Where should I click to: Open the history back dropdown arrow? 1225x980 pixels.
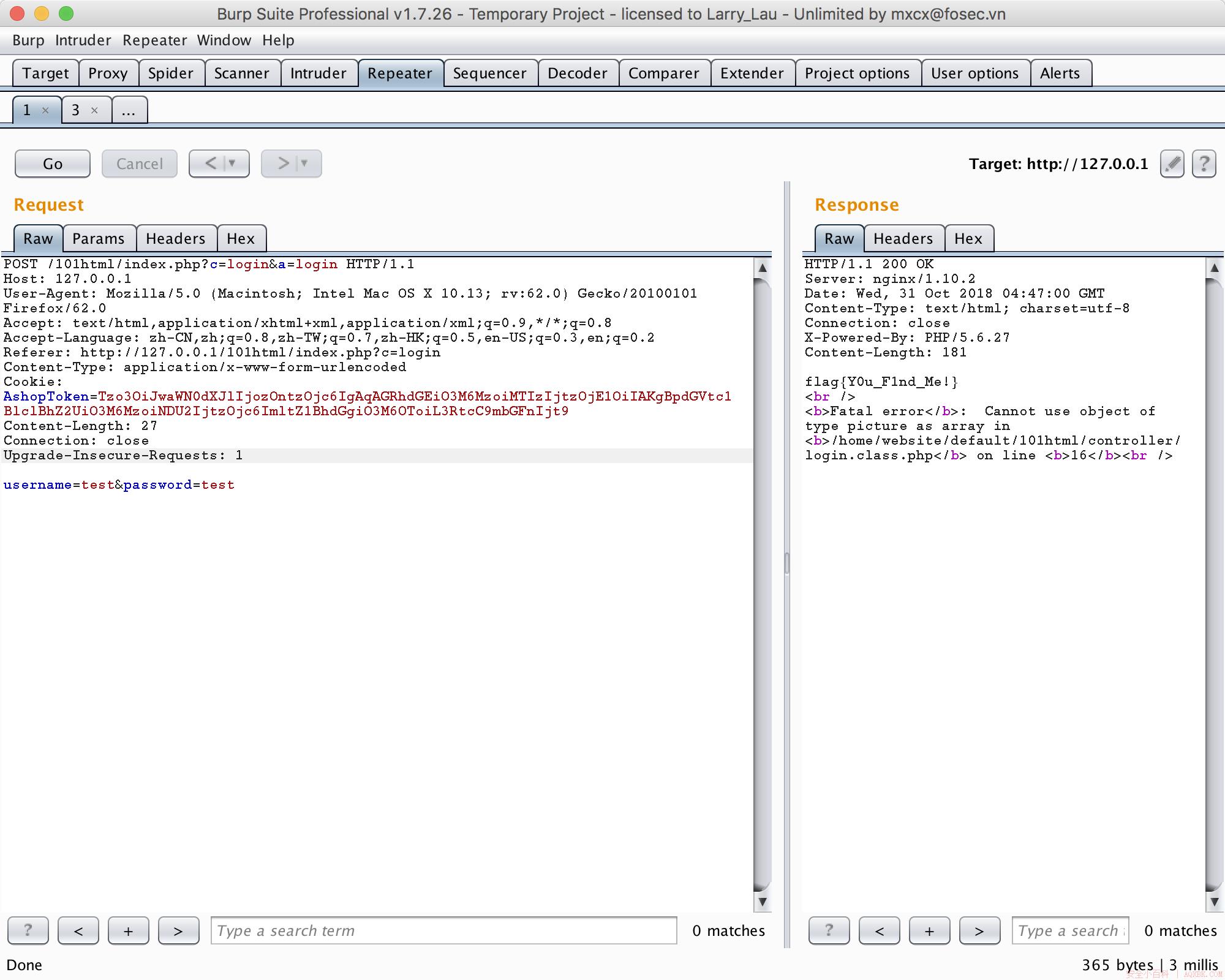point(233,164)
